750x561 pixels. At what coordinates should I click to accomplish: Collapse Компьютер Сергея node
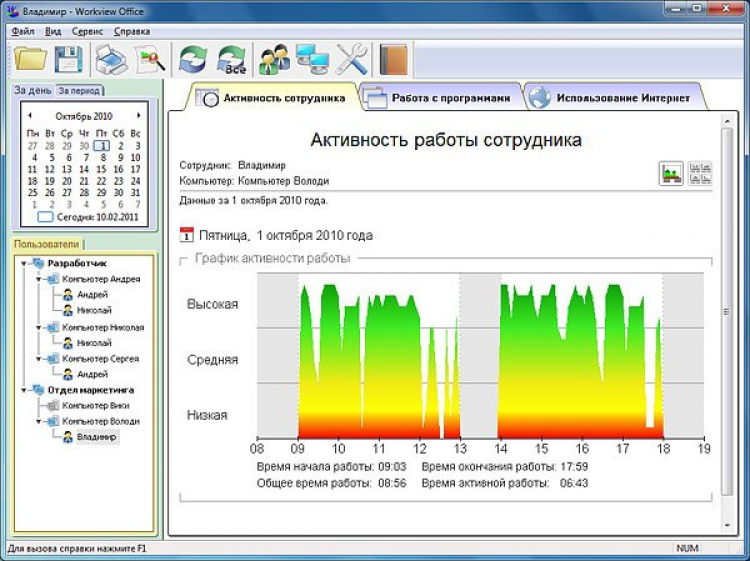39,359
